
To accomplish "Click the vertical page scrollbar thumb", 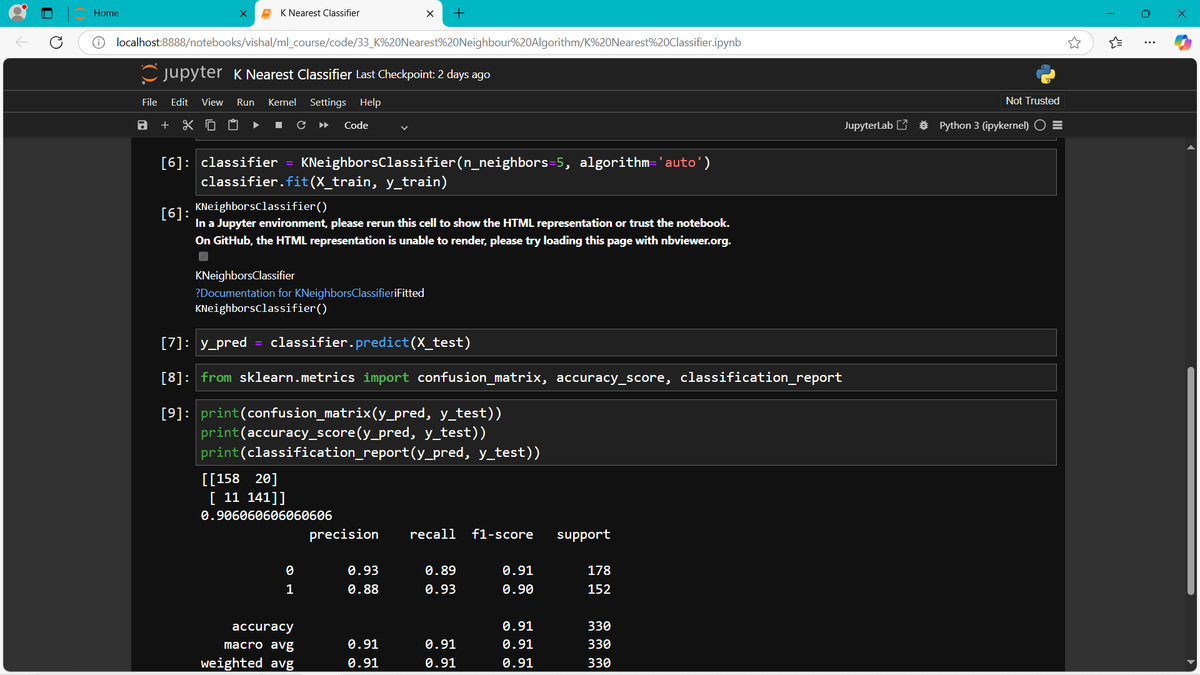I will point(1191,480).
